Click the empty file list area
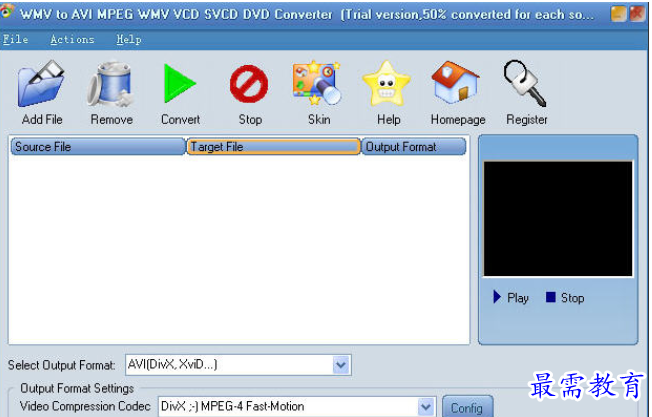The height and width of the screenshot is (417, 652). (x=239, y=249)
